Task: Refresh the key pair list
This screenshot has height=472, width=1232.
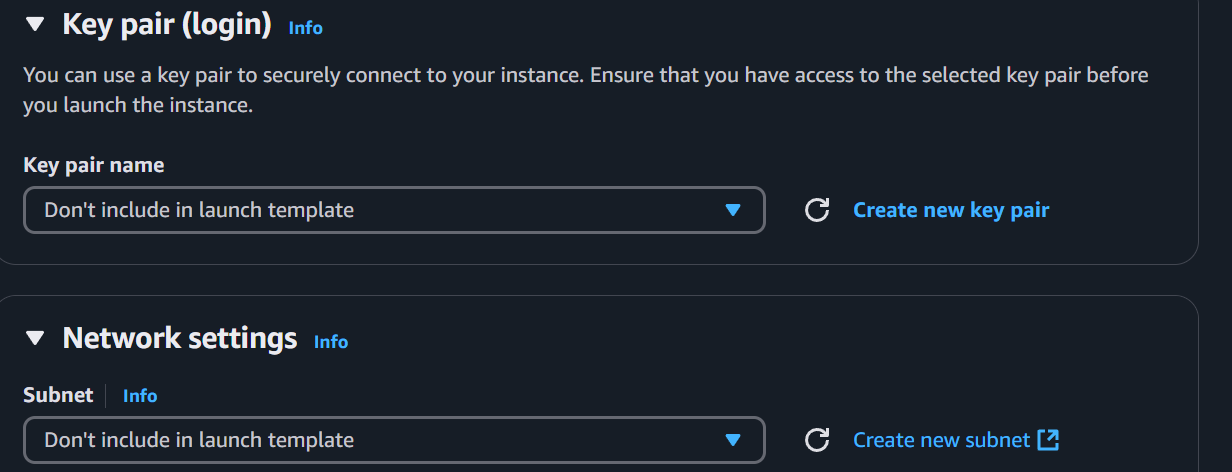Action: [817, 210]
